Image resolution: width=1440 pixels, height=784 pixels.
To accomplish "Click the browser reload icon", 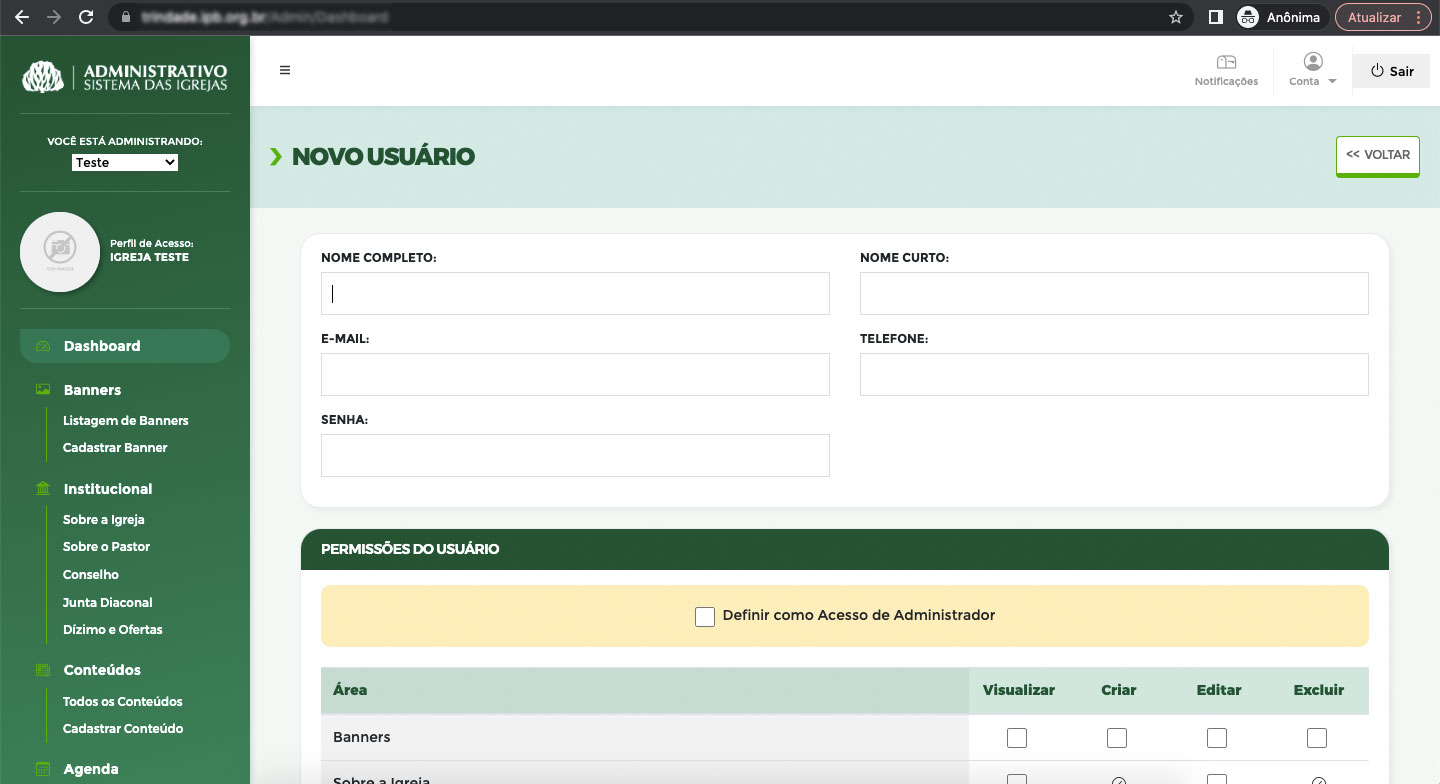I will click(x=86, y=17).
